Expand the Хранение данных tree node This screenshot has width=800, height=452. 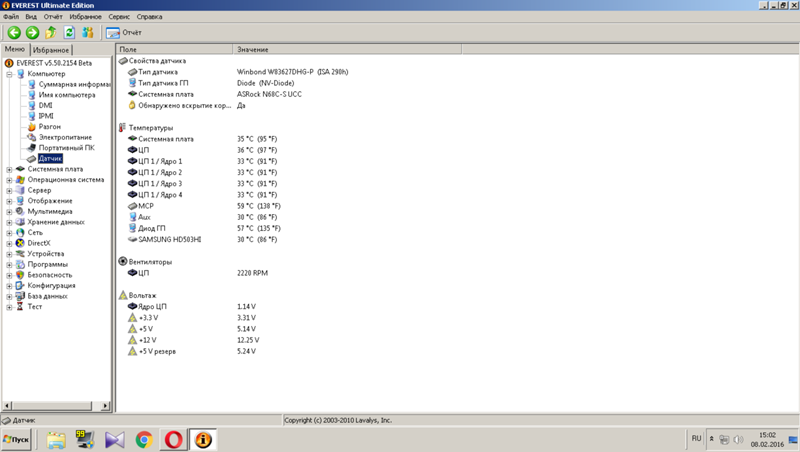point(9,222)
